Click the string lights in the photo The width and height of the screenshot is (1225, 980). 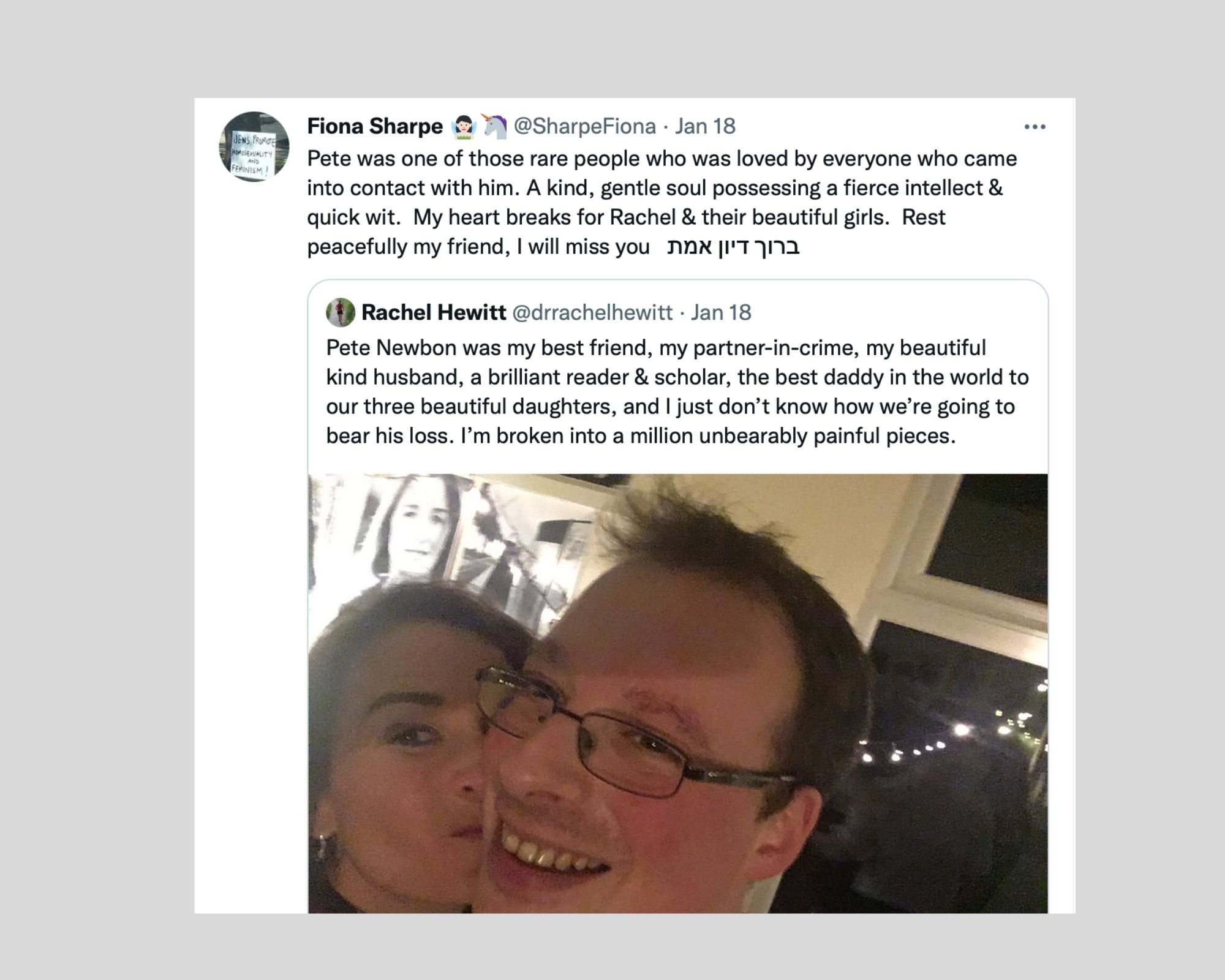click(956, 729)
